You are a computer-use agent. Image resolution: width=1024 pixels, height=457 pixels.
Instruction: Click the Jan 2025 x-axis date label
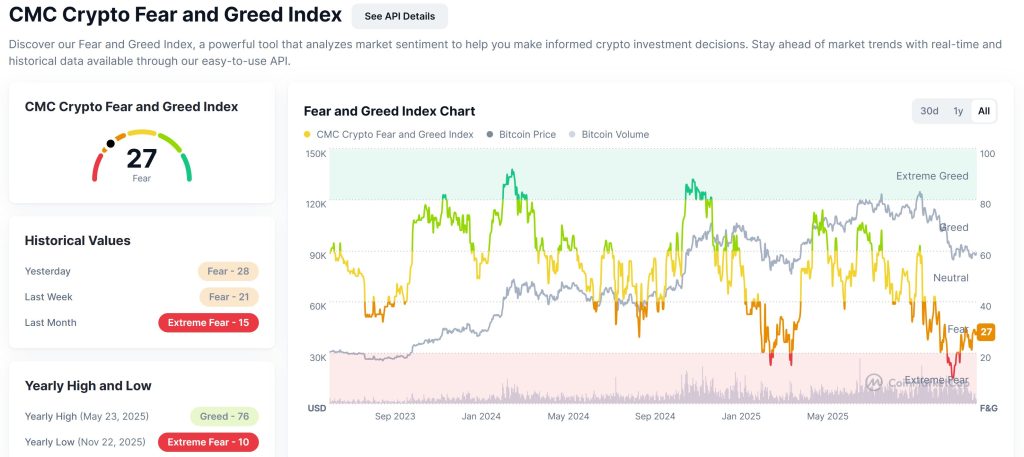tap(743, 416)
